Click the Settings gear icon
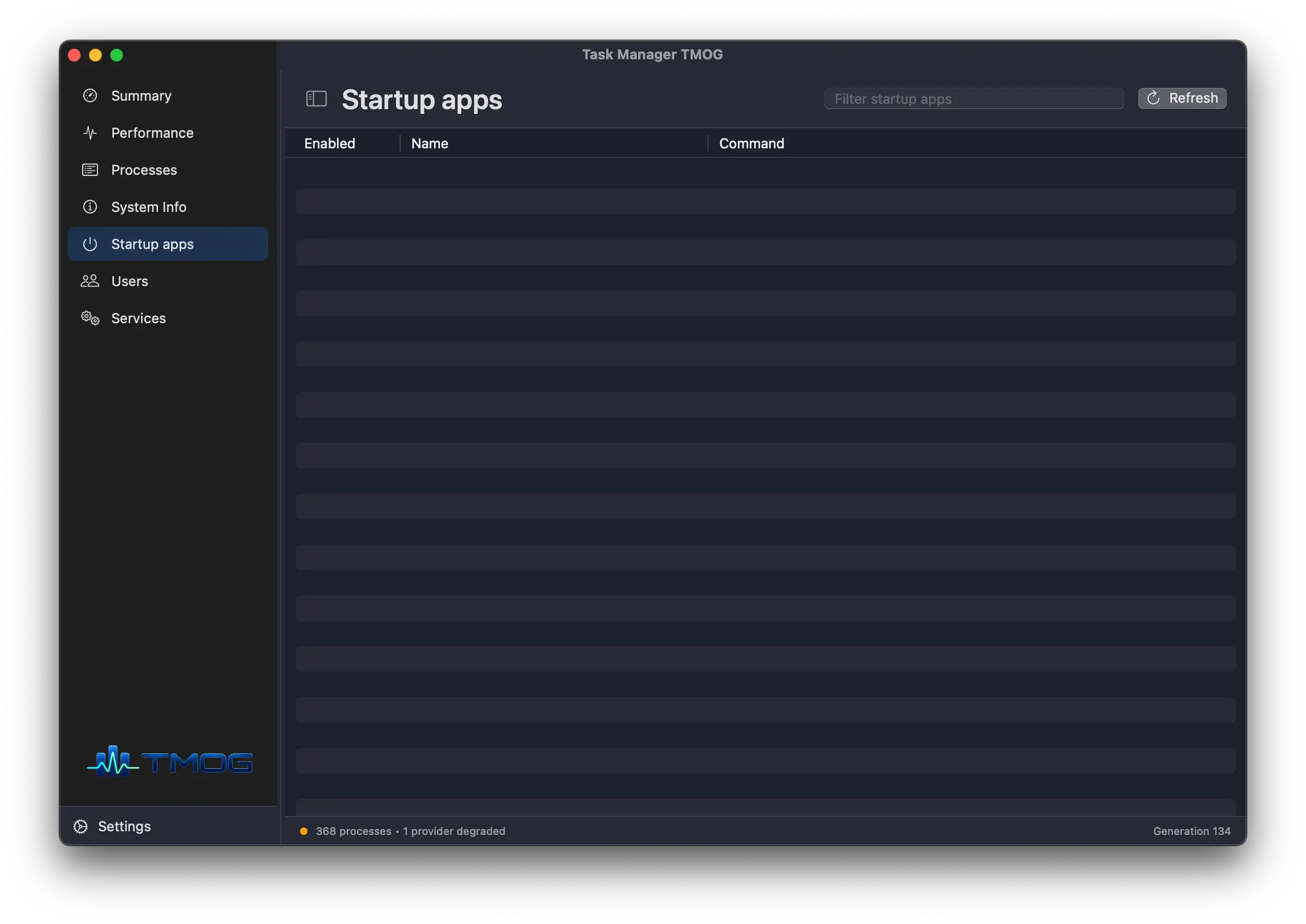The image size is (1306, 924). tap(81, 827)
